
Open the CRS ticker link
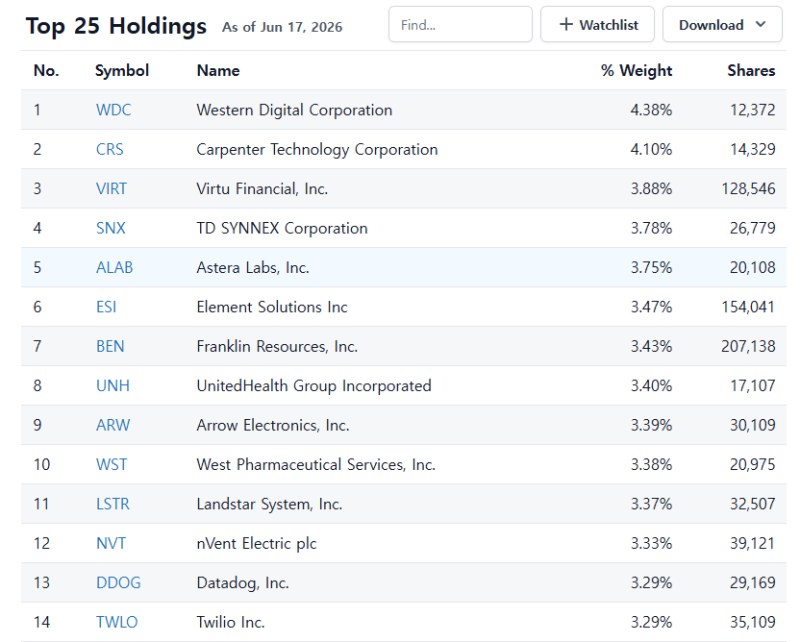coord(110,149)
